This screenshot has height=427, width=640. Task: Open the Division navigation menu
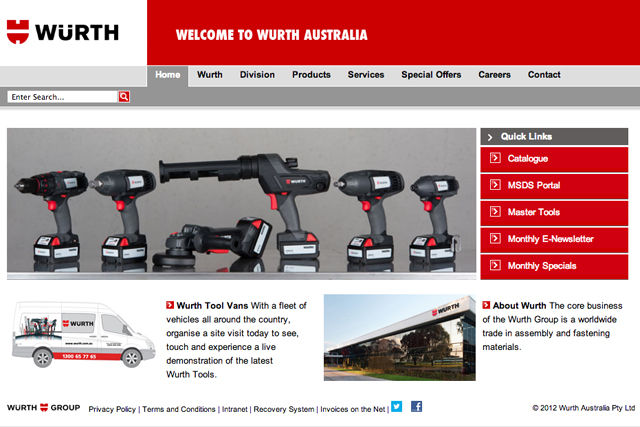[x=257, y=75]
